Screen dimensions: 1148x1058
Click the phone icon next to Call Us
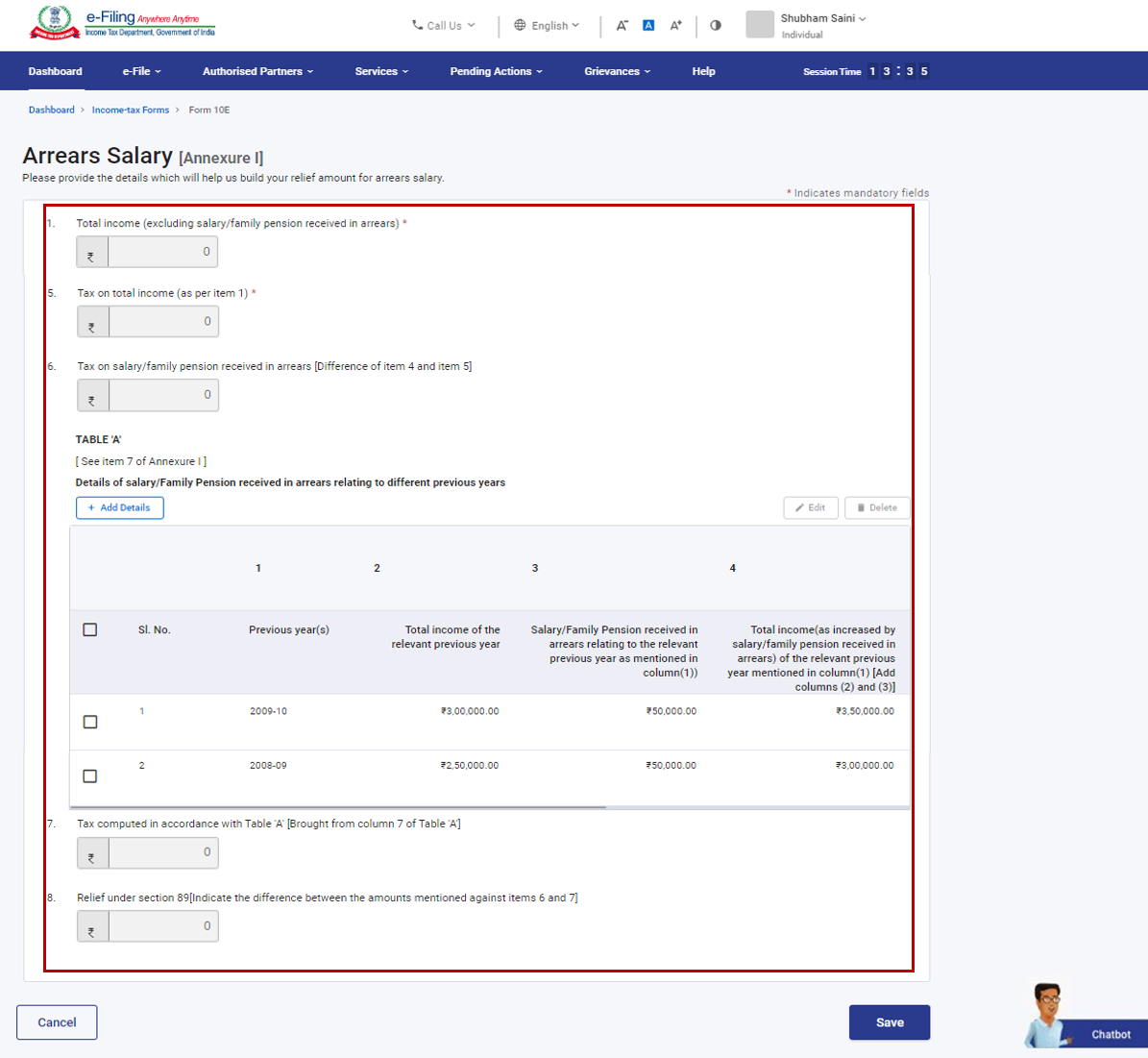419,26
